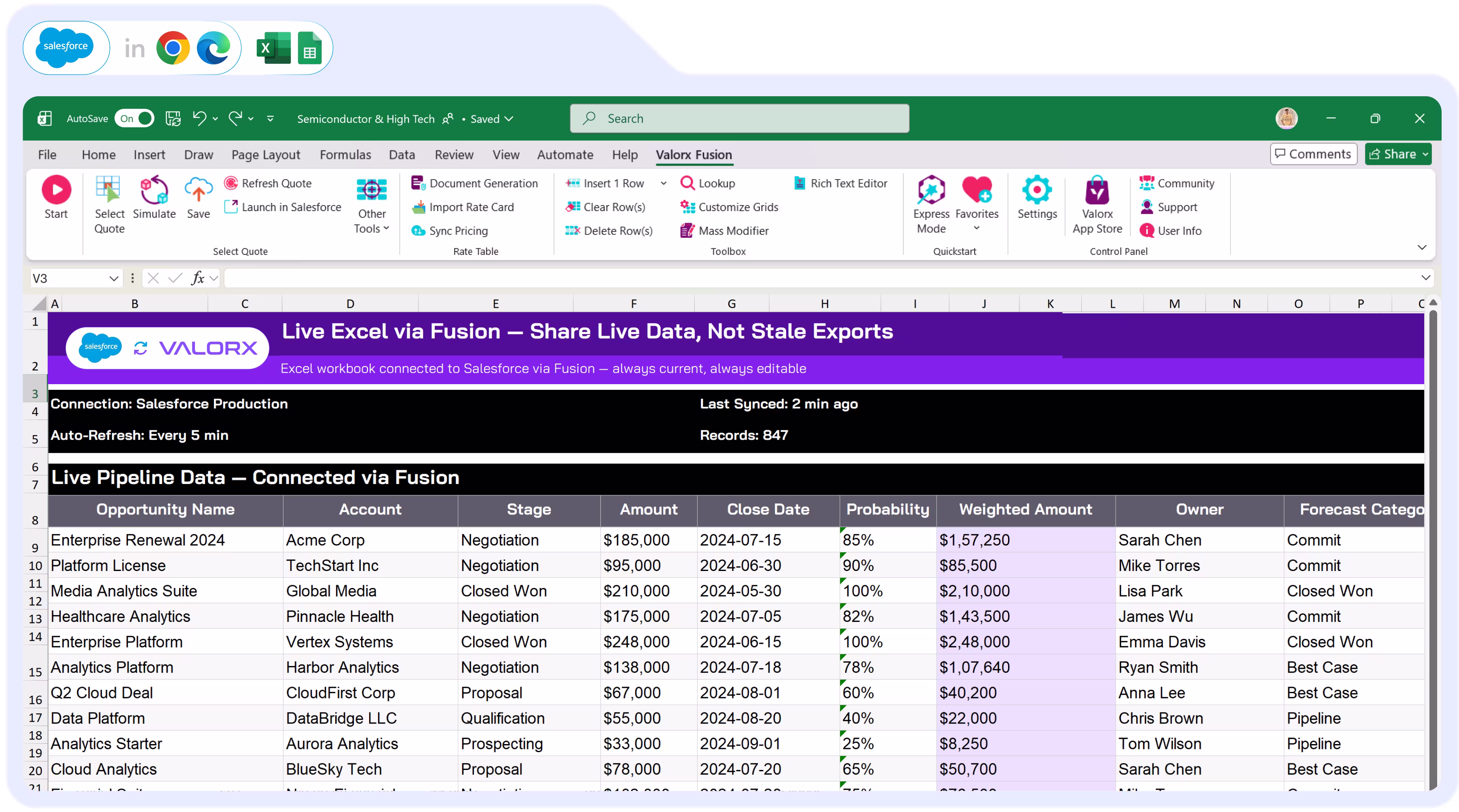Click Insert 1 Row

(x=604, y=183)
